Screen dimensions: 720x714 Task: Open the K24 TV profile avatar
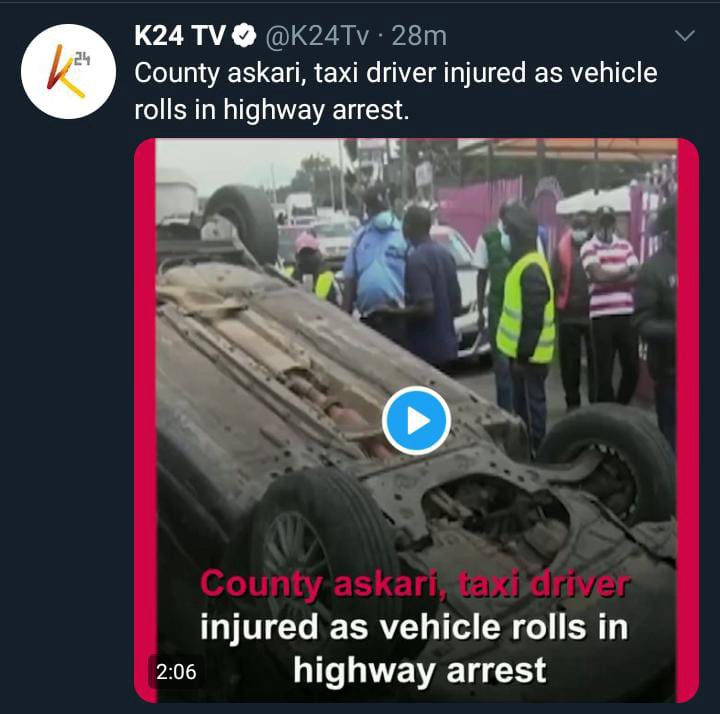[x=68, y=72]
